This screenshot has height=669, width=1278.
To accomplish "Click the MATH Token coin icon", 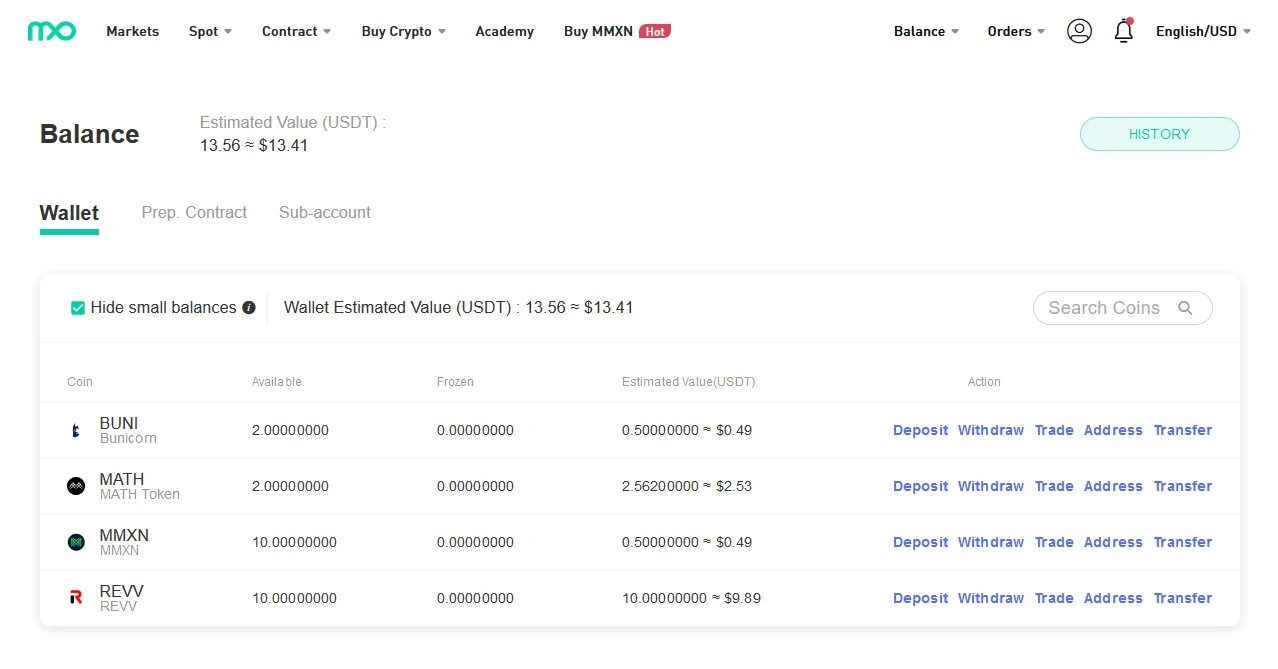I will pyautogui.click(x=76, y=487).
